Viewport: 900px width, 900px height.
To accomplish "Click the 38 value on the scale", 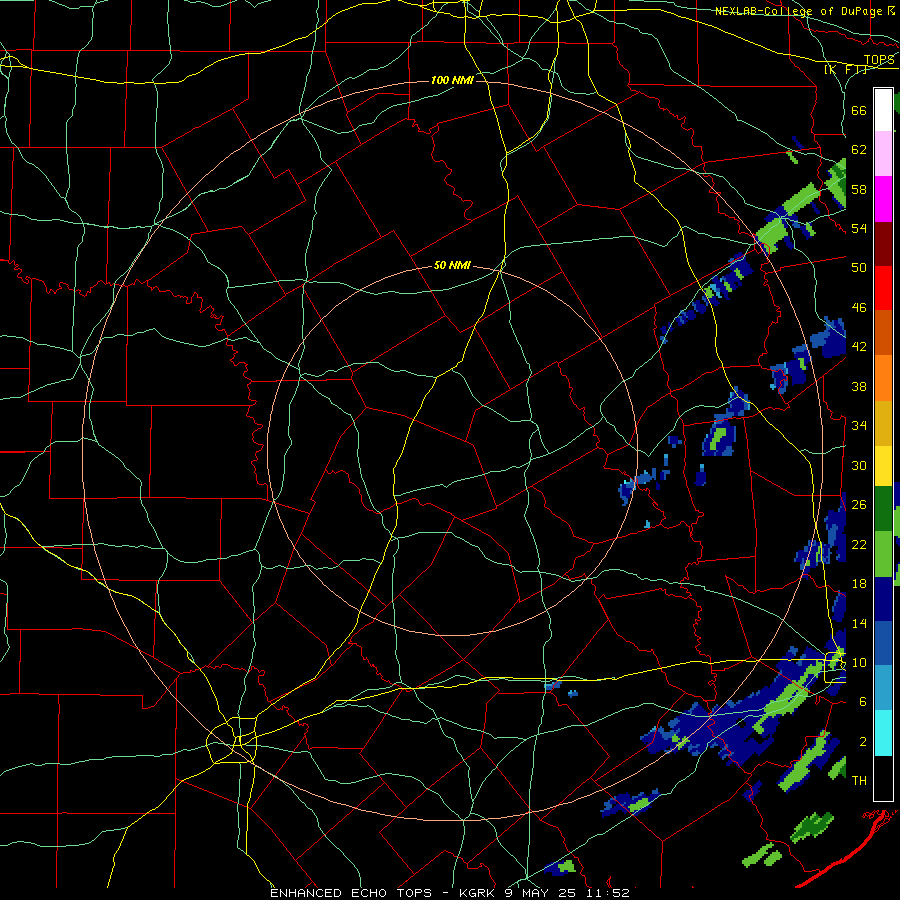I will coord(859,386).
